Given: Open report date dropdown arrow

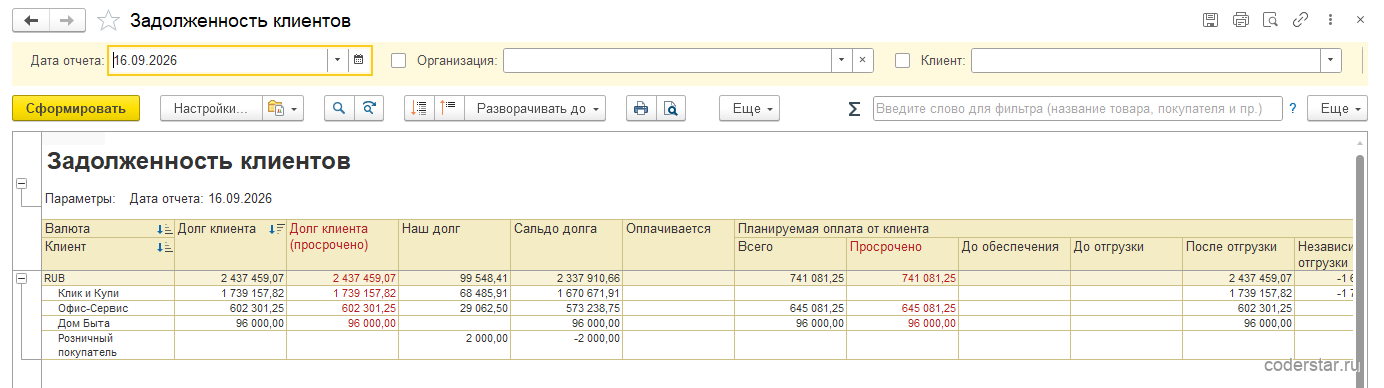Looking at the screenshot, I should [338, 60].
